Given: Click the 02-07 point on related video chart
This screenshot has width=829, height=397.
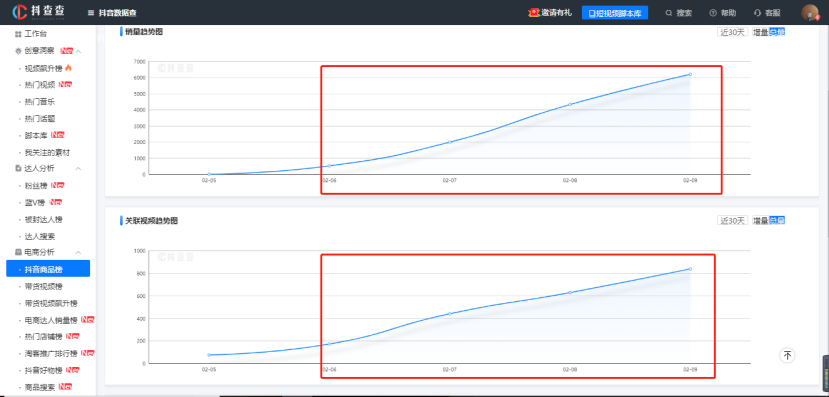Looking at the screenshot, I should point(449,313).
